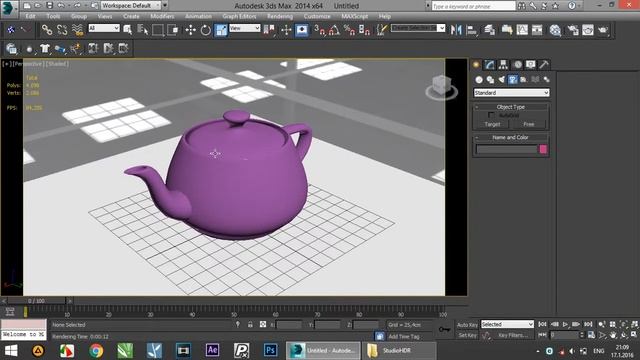Click the Mirror tool icon
Screen dimensions: 640x360
(x=456, y=30)
